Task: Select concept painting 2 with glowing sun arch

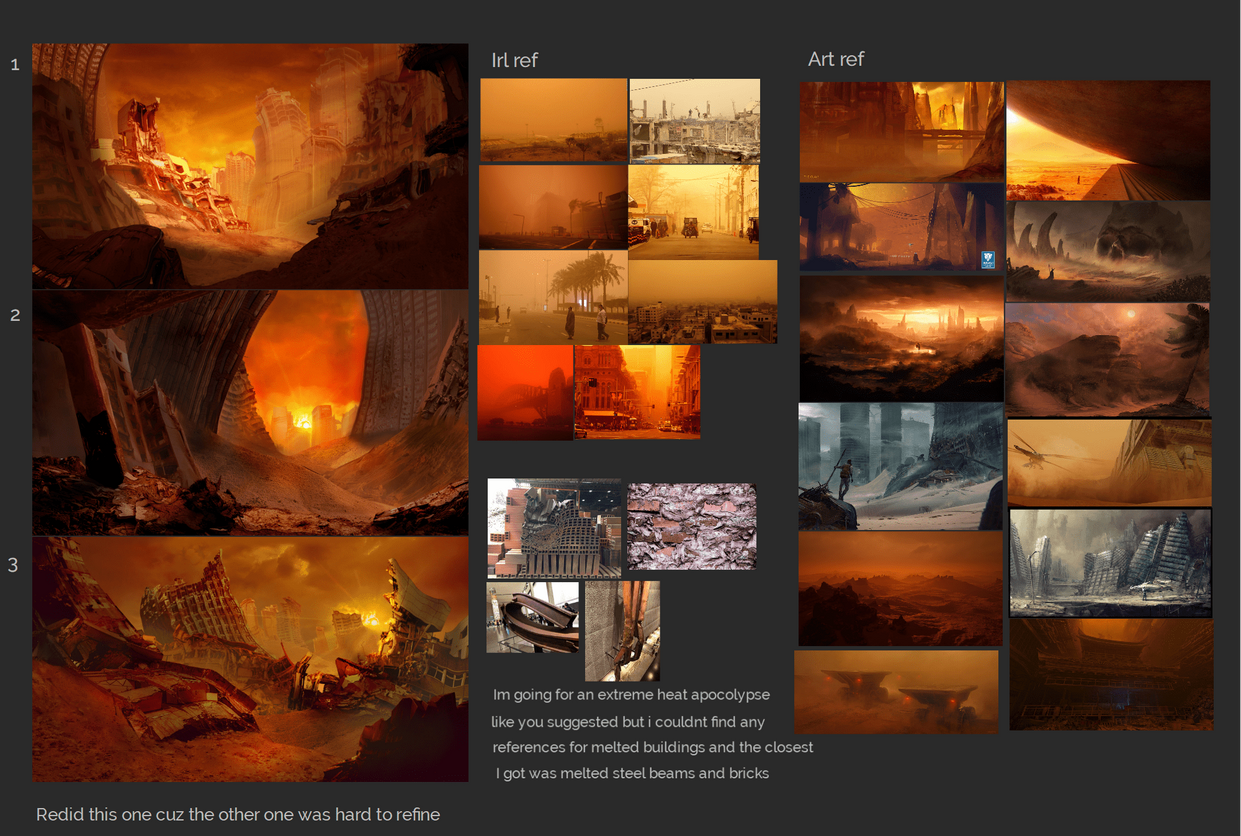Action: [250, 413]
